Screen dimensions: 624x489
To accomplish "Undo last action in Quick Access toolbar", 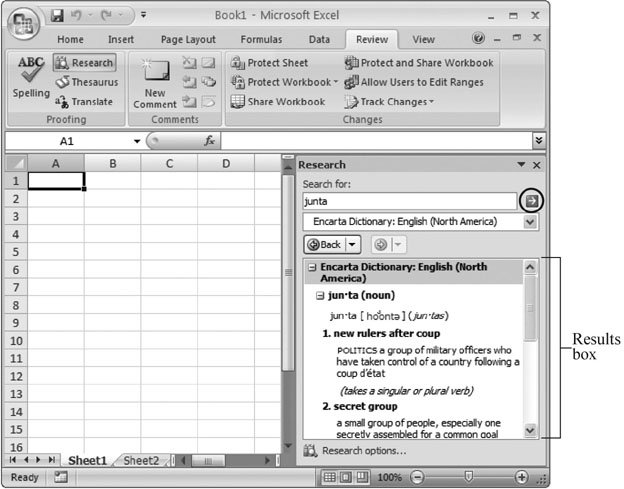I will [76, 16].
